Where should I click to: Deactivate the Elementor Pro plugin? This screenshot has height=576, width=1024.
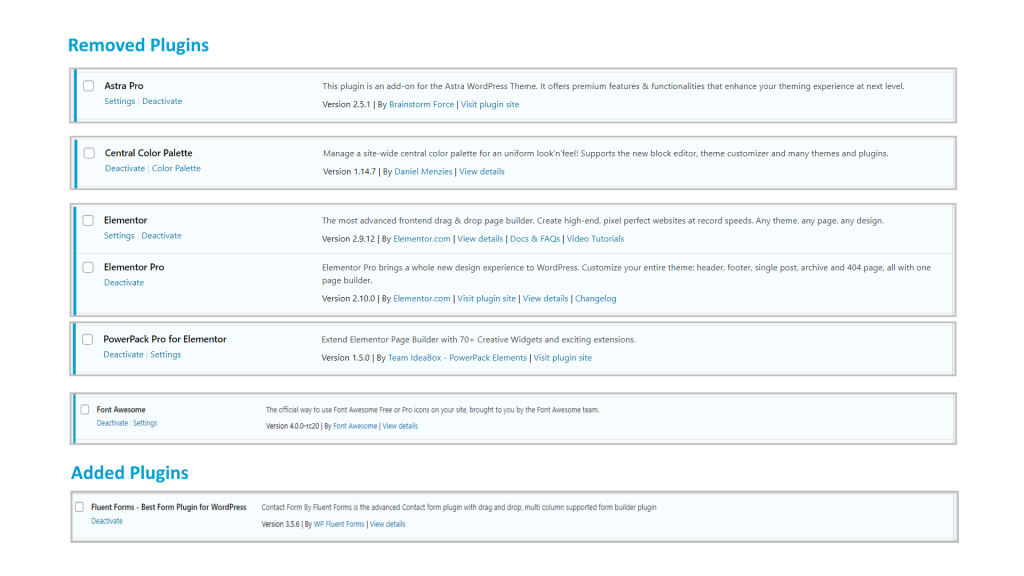point(124,283)
